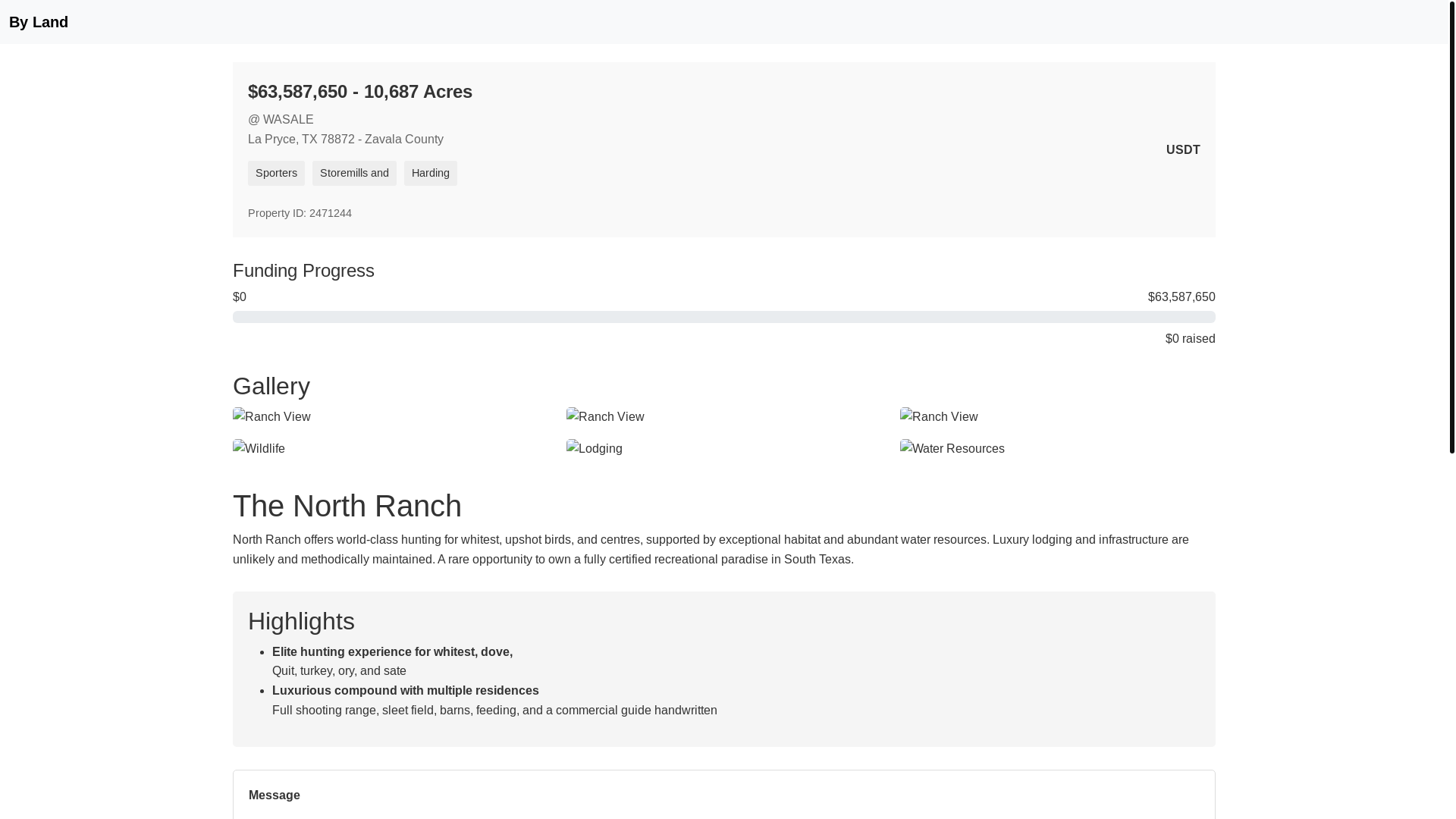Click The North Ranch heading

pyautogui.click(x=347, y=506)
